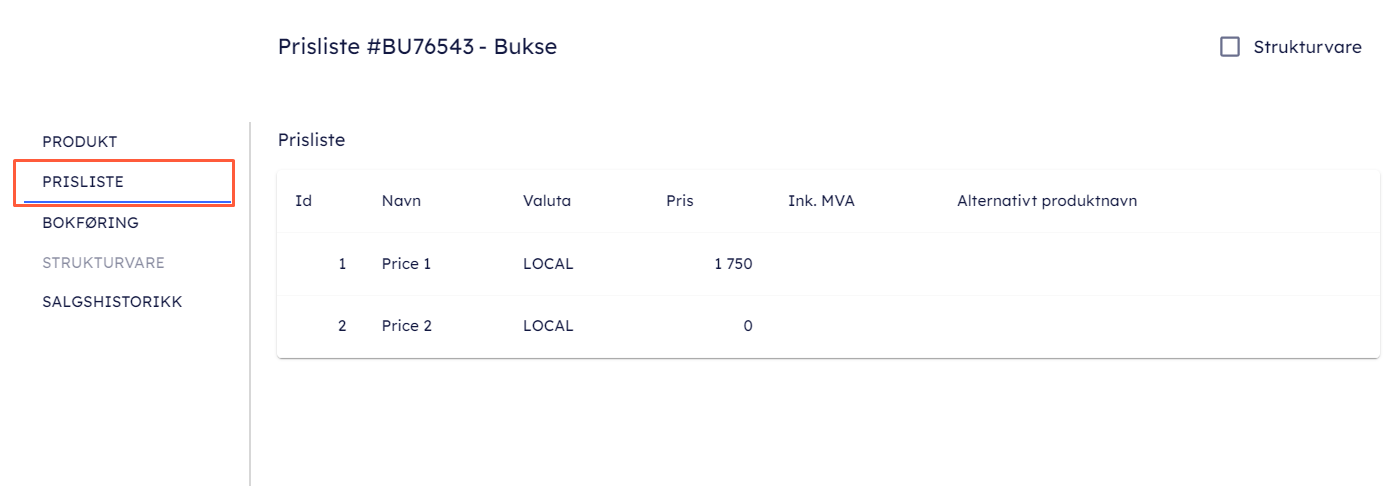Click the 0 price value for Price 2
This screenshot has width=1400, height=486.
[x=747, y=326]
